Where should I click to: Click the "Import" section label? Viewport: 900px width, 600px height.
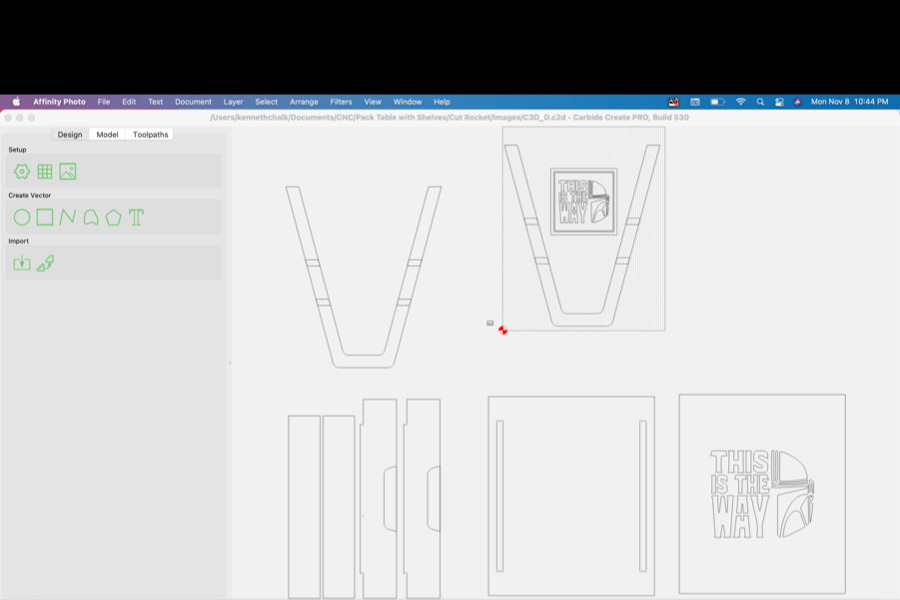(18, 241)
